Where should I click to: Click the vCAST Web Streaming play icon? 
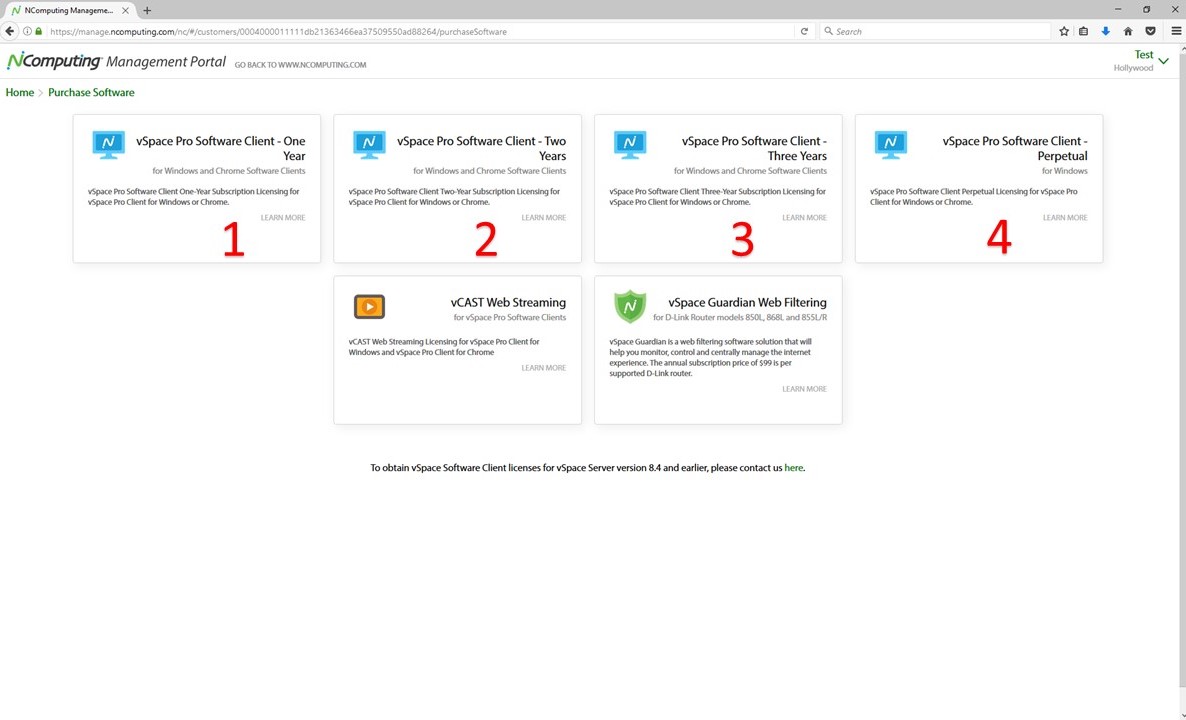pyautogui.click(x=369, y=306)
